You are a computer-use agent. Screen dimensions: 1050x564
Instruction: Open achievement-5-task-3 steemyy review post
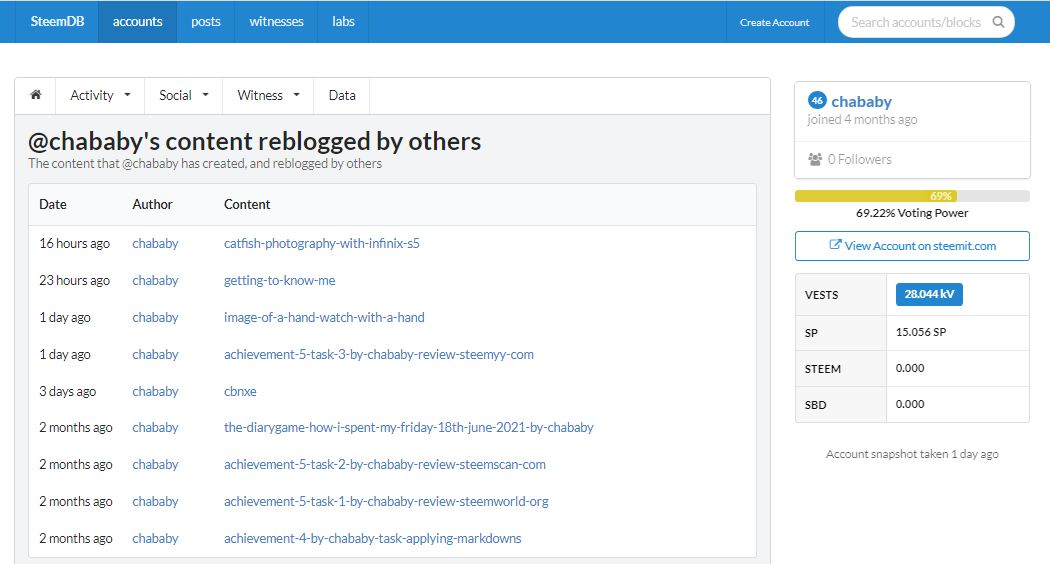(378, 354)
